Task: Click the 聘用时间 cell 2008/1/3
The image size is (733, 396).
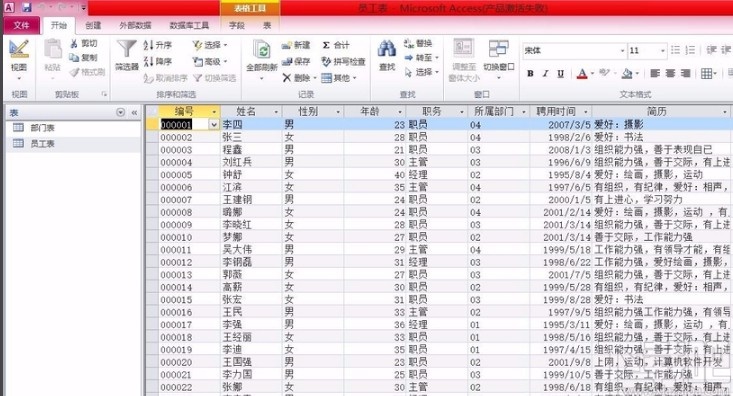Action: click(x=561, y=150)
